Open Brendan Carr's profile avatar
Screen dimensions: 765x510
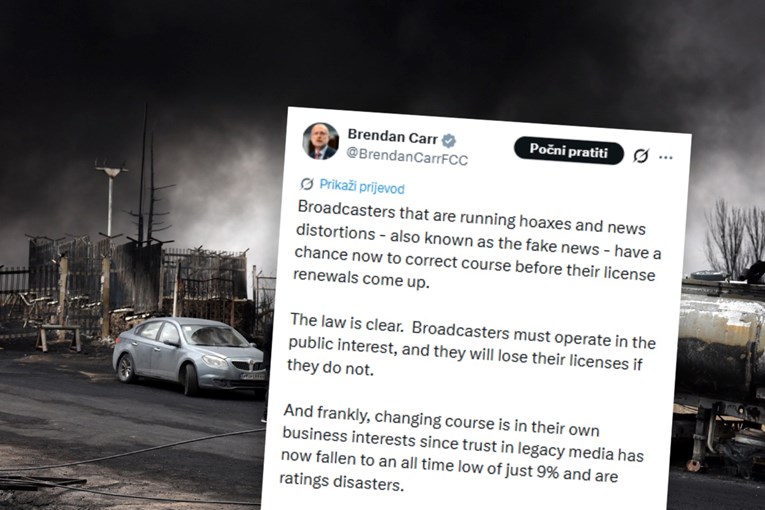coord(321,141)
